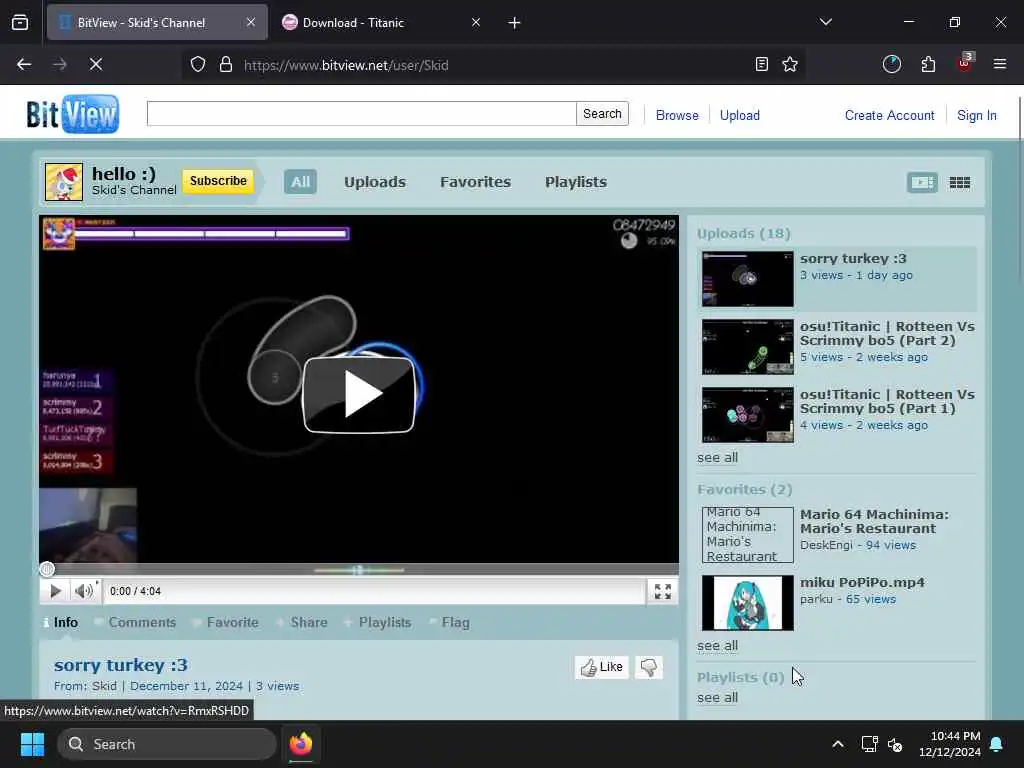Select the All channel tab
1024x768 pixels.
point(300,182)
